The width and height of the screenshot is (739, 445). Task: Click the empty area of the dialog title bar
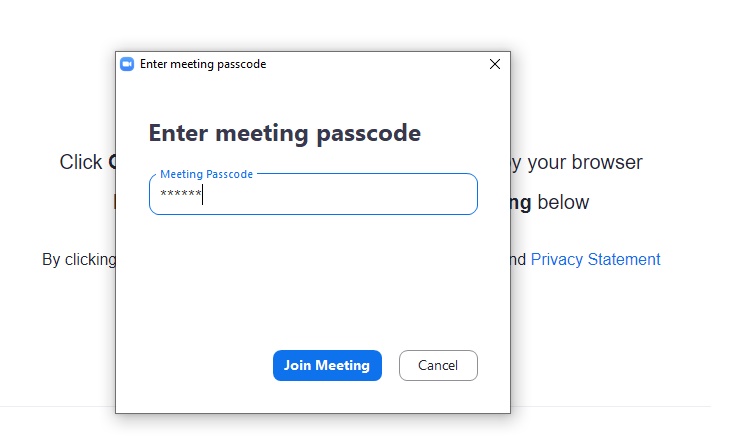(380, 64)
